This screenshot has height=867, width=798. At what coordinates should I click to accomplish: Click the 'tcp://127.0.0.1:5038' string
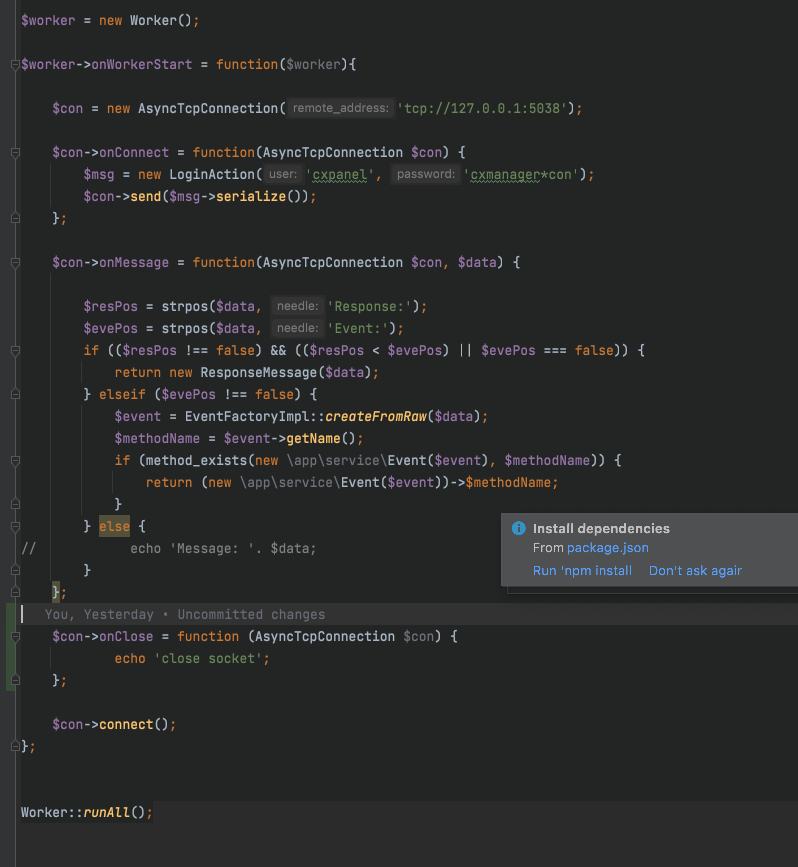(482, 108)
